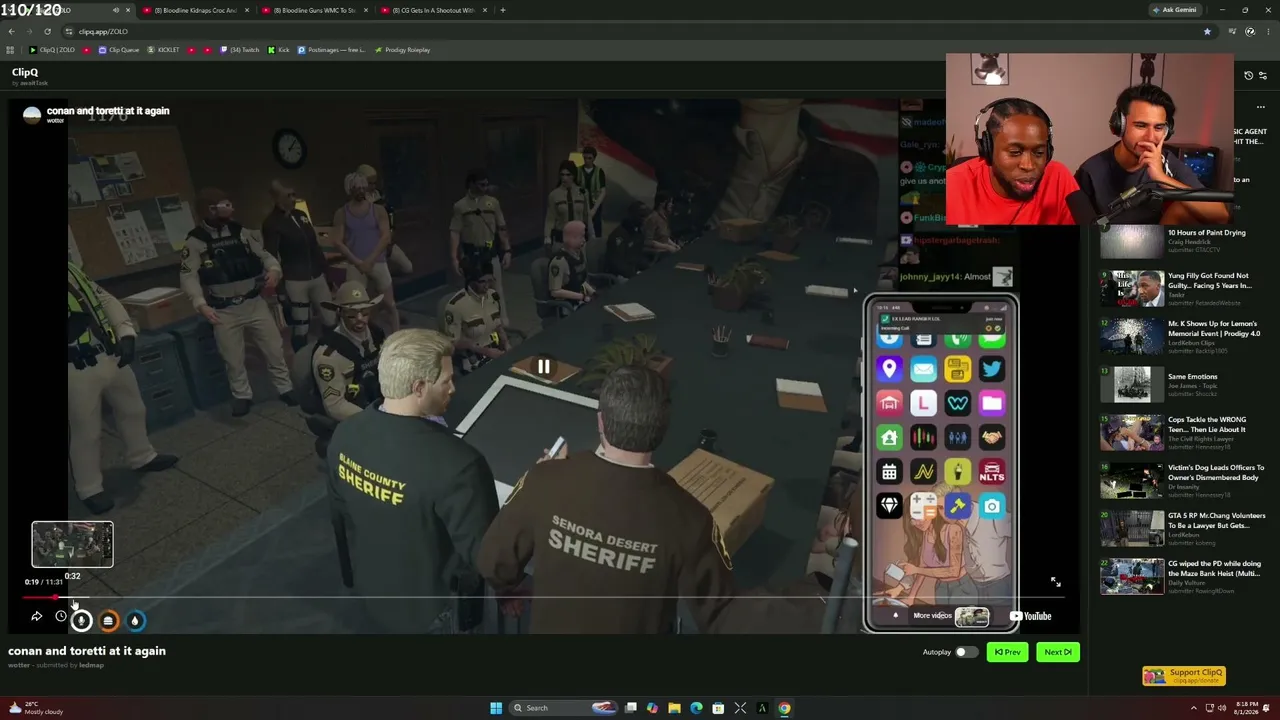Open File Explorer from the taskbar
Screen dimensions: 1280x720
pos(674,708)
